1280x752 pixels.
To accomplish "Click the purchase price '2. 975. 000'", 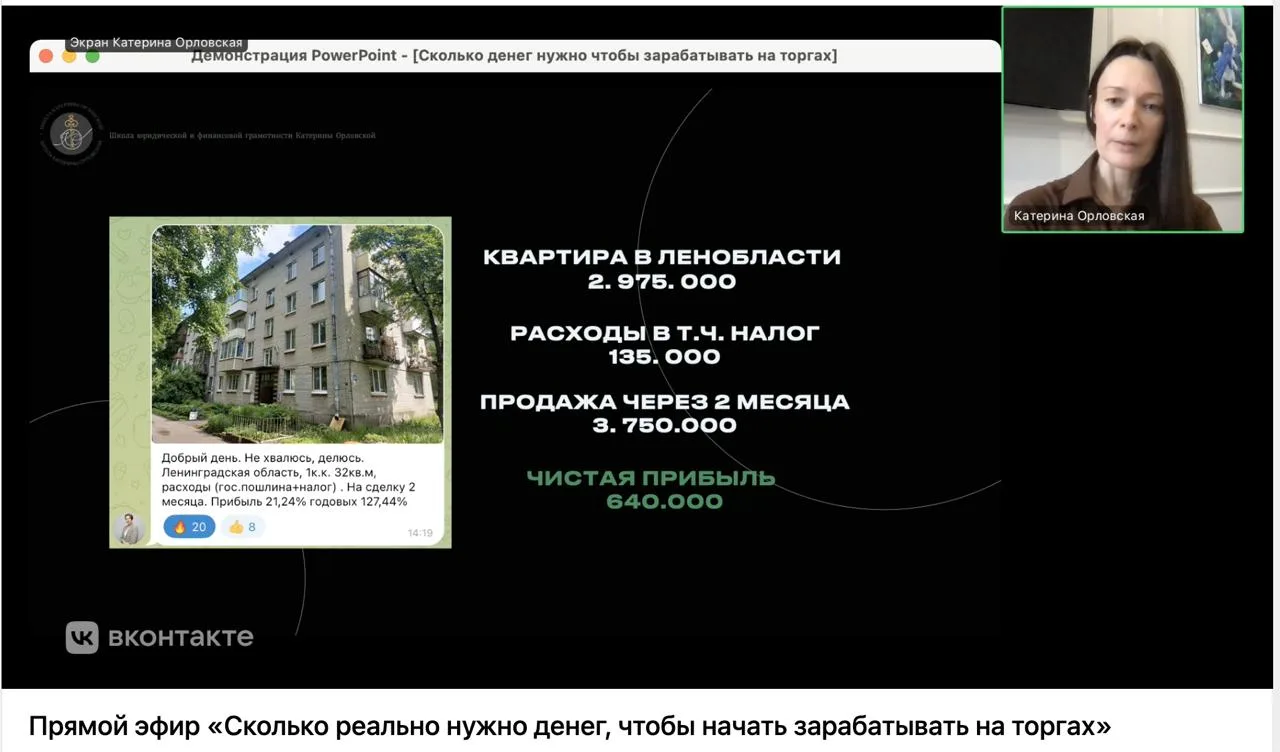I will pyautogui.click(x=662, y=282).
